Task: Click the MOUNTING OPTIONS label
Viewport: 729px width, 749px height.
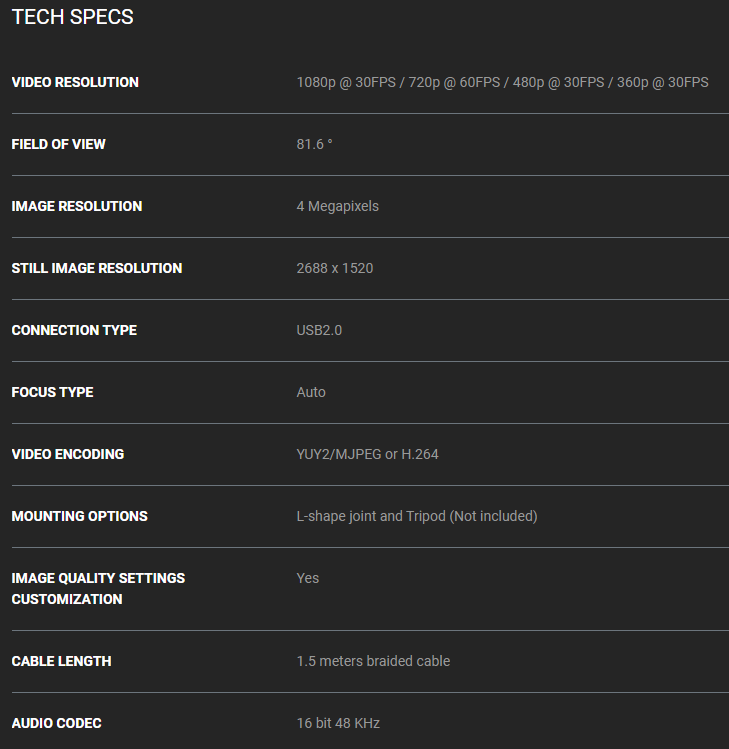Action: point(79,516)
